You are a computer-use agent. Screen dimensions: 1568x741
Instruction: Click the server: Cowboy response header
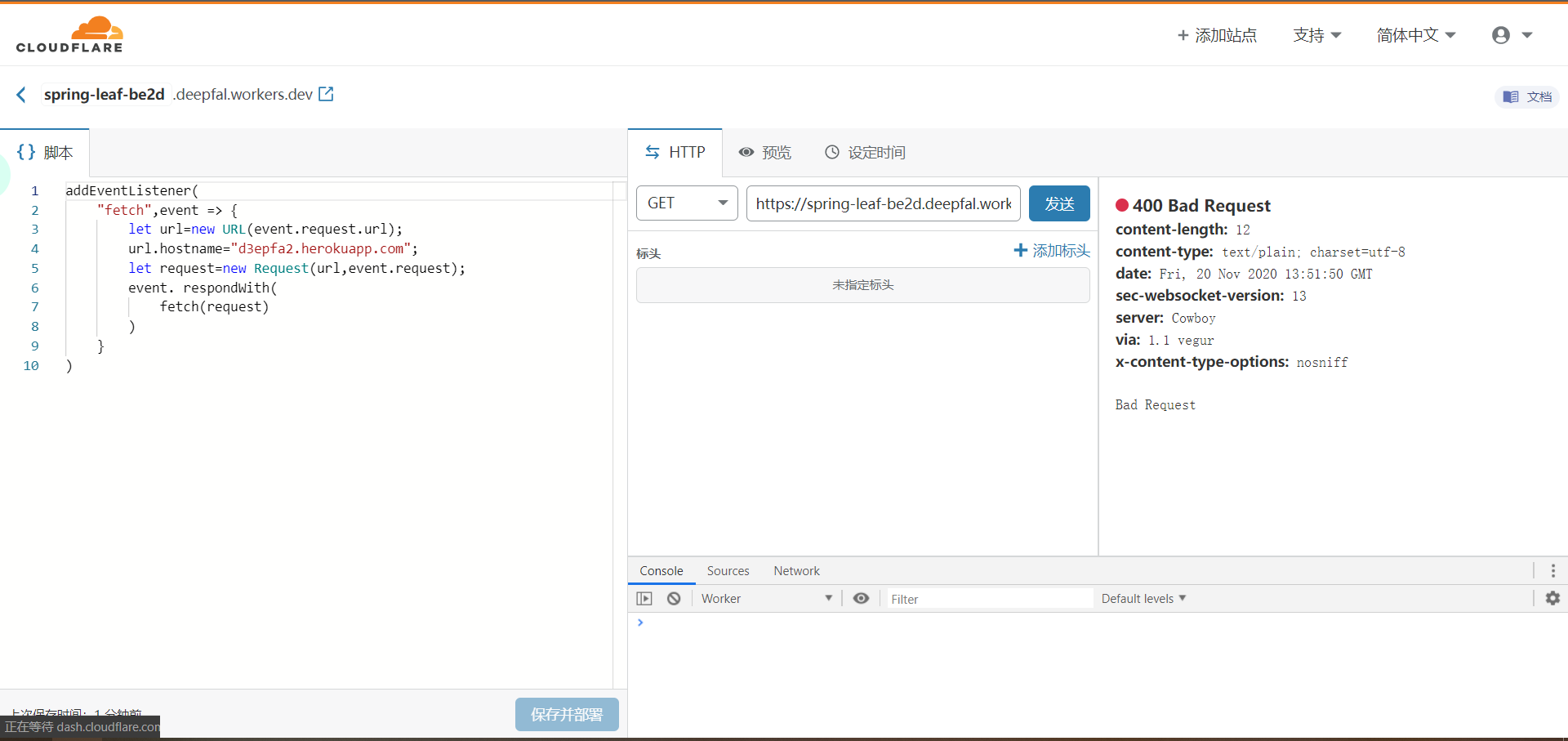pos(1165,318)
